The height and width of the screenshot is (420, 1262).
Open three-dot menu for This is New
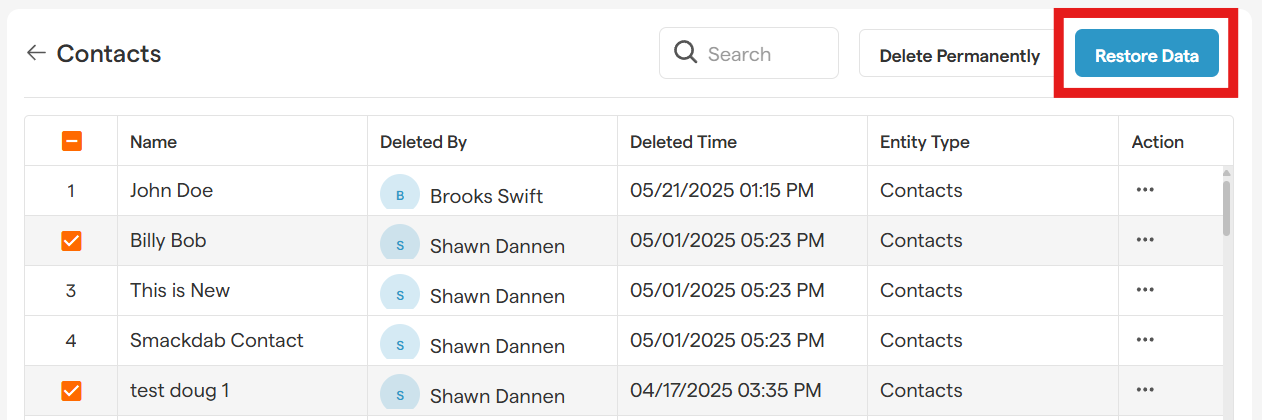pyautogui.click(x=1145, y=290)
